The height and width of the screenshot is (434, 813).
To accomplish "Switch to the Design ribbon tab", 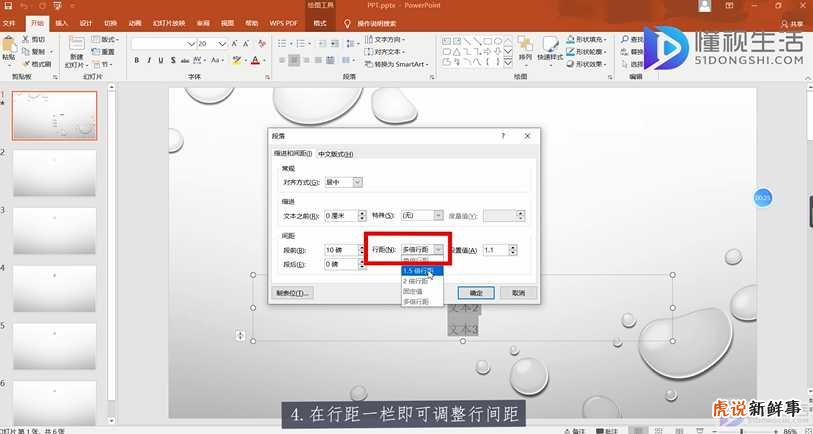I will (86, 23).
